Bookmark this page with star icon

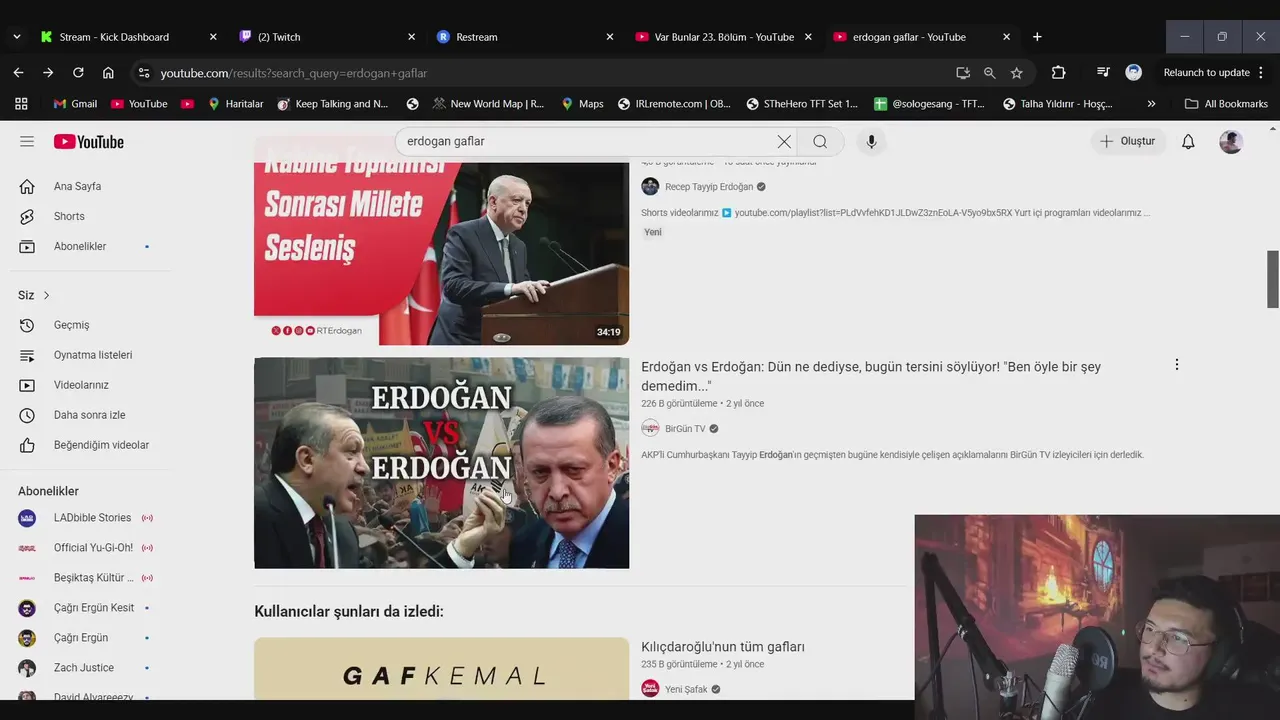coord(1016,73)
